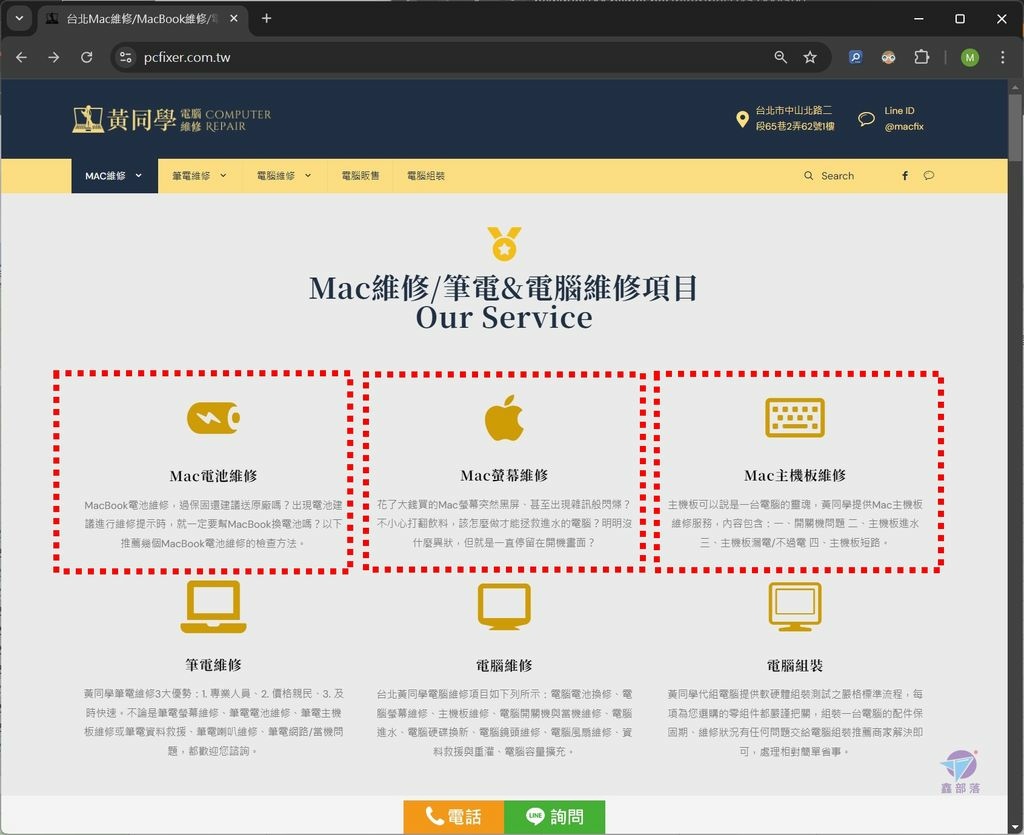Click the Mac螢幕維修 description paragraph
This screenshot has width=1024, height=835.
[504, 524]
